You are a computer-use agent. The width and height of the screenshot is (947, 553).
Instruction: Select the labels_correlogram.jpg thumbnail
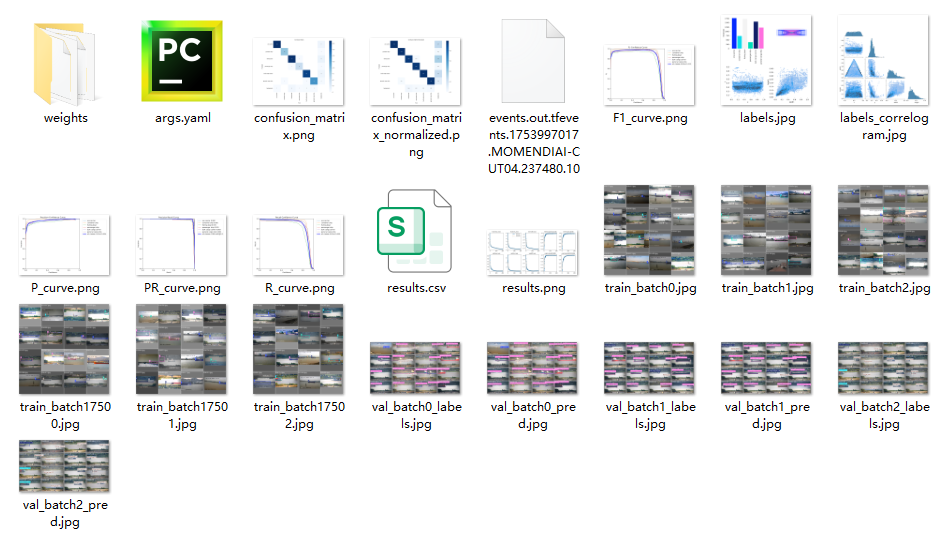884,60
